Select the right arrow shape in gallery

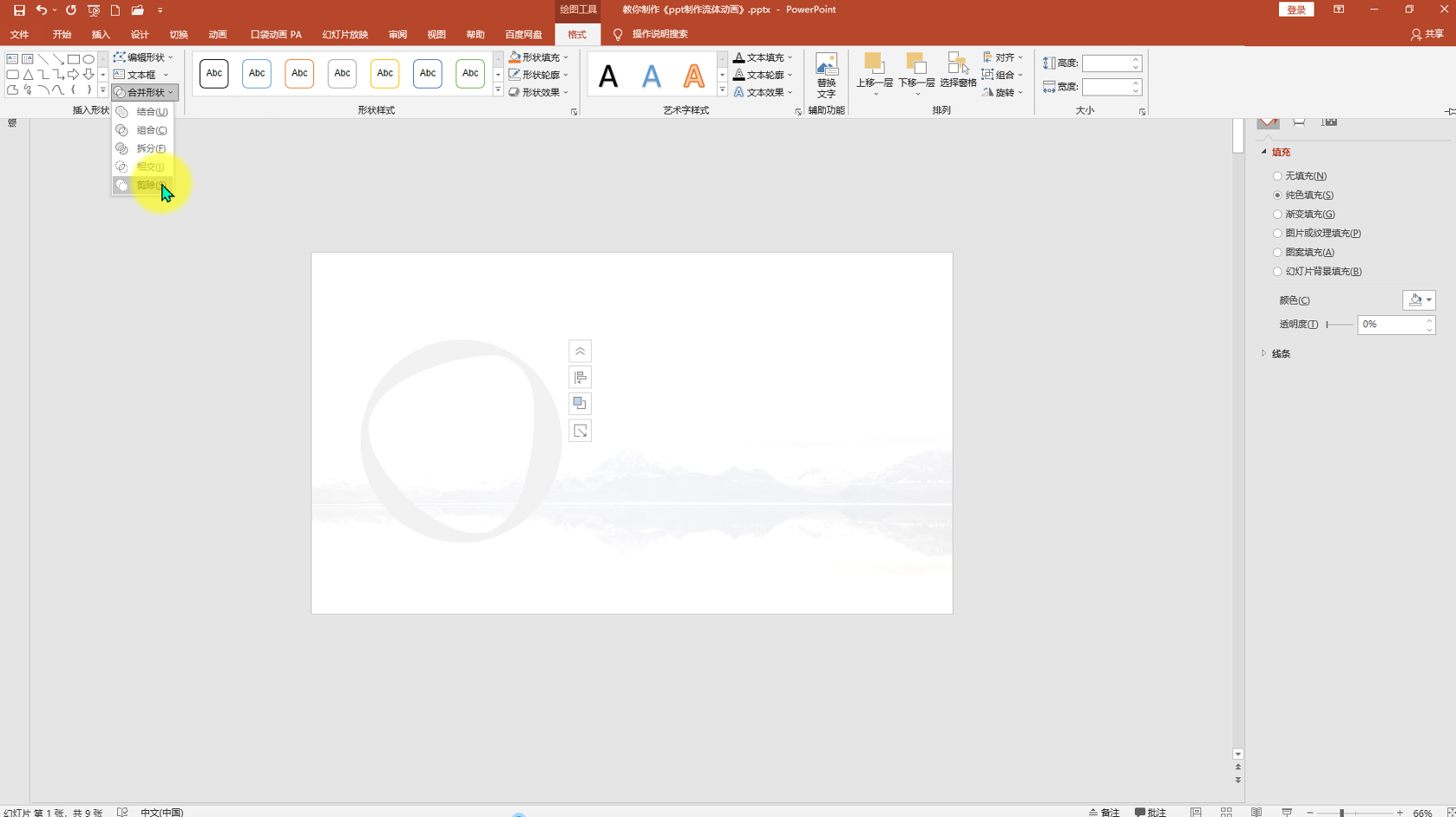pyautogui.click(x=74, y=75)
